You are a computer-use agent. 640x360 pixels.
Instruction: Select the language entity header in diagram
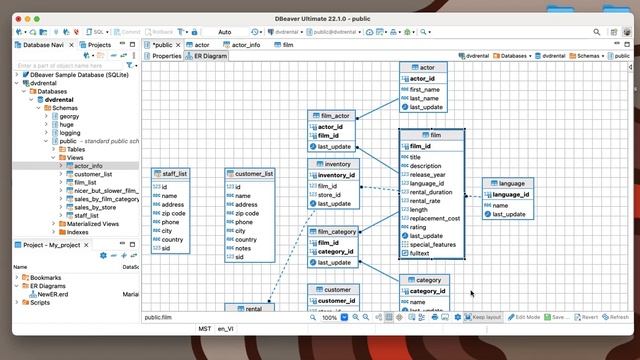pos(508,183)
